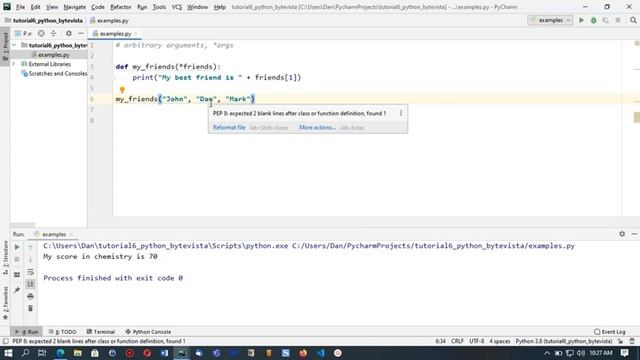Hide the Project panel with minus icon

click(81, 33)
